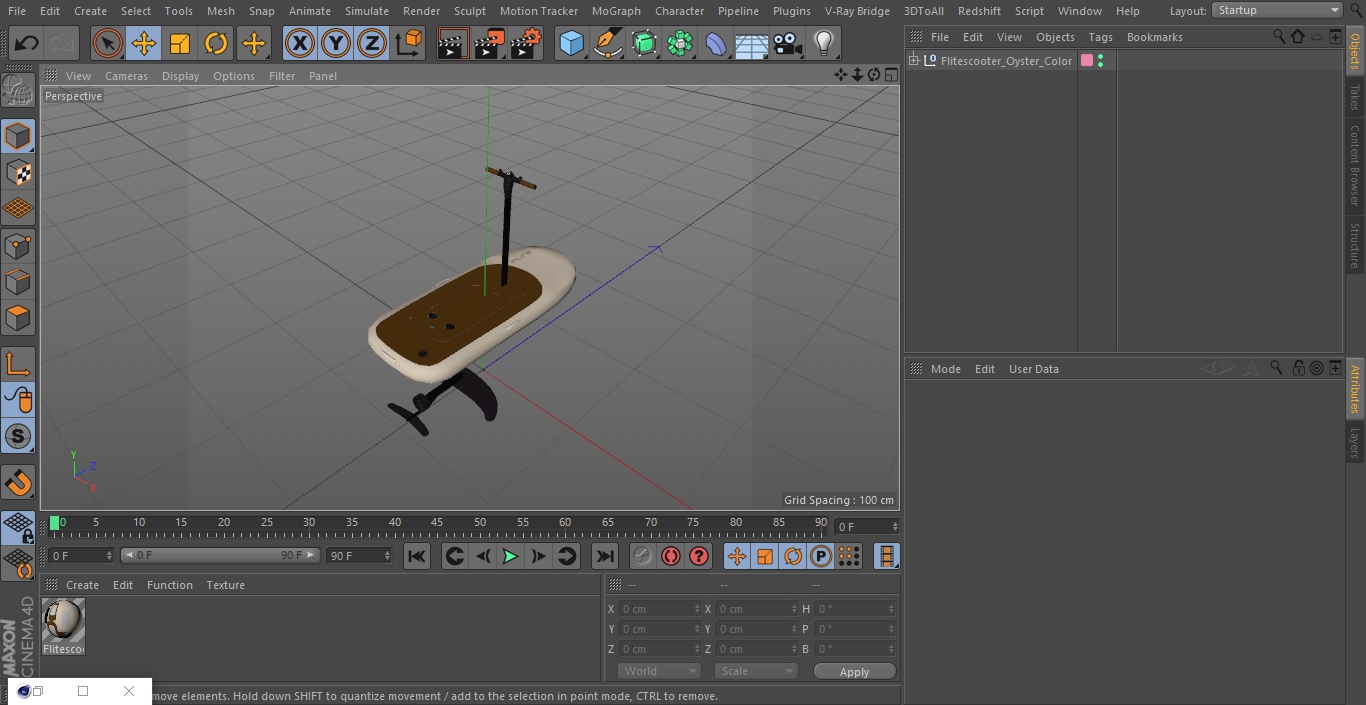1366x705 pixels.
Task: Render to Picture Viewer
Action: point(490,43)
